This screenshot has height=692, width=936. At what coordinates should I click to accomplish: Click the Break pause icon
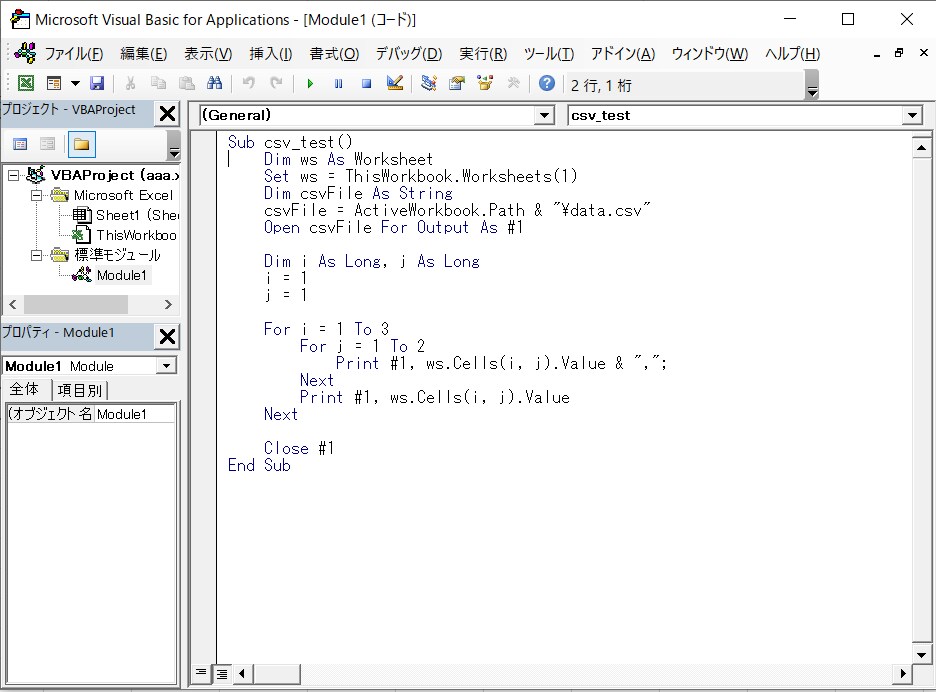pyautogui.click(x=338, y=84)
